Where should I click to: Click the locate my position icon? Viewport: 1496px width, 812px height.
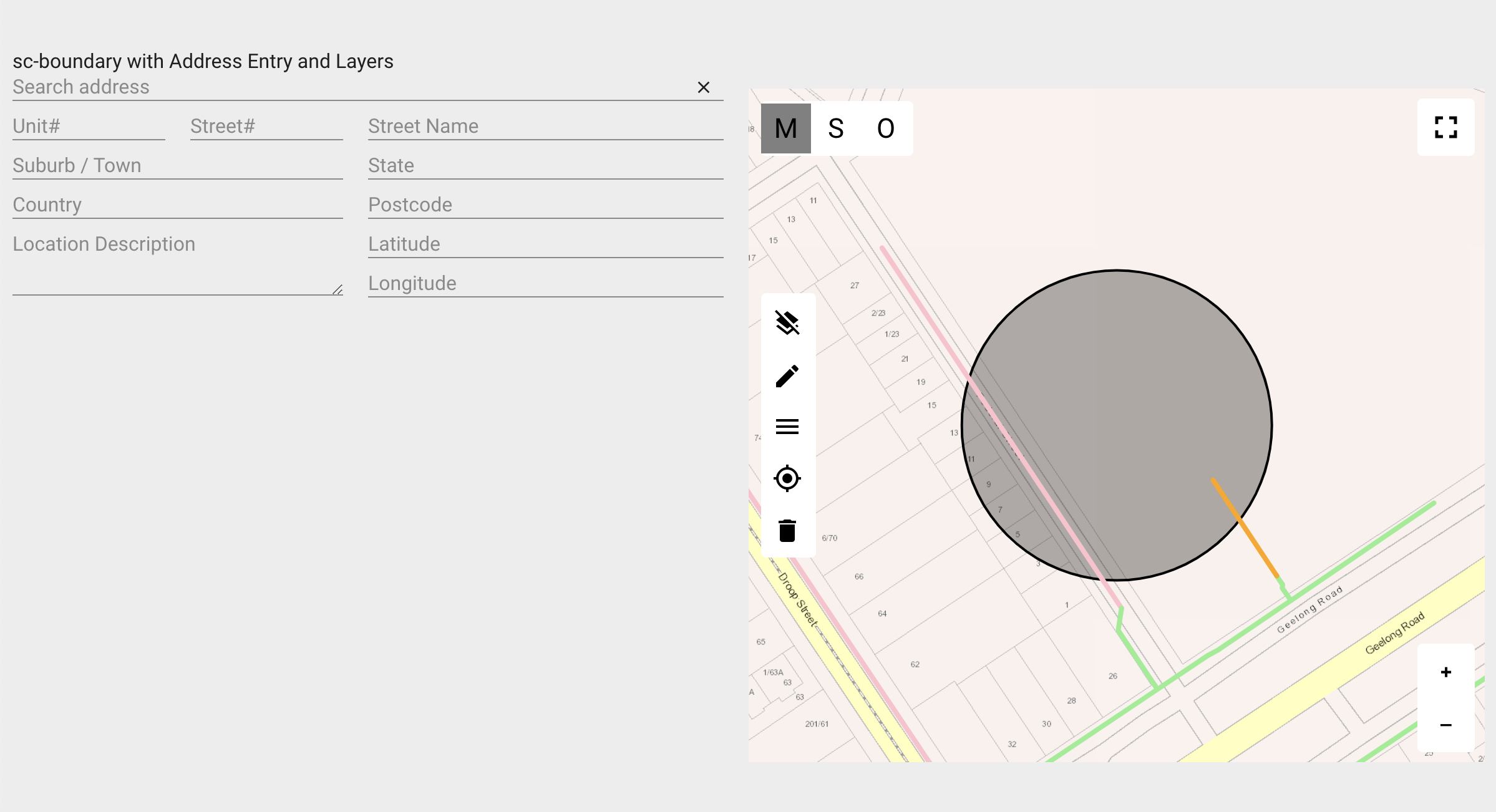(787, 478)
